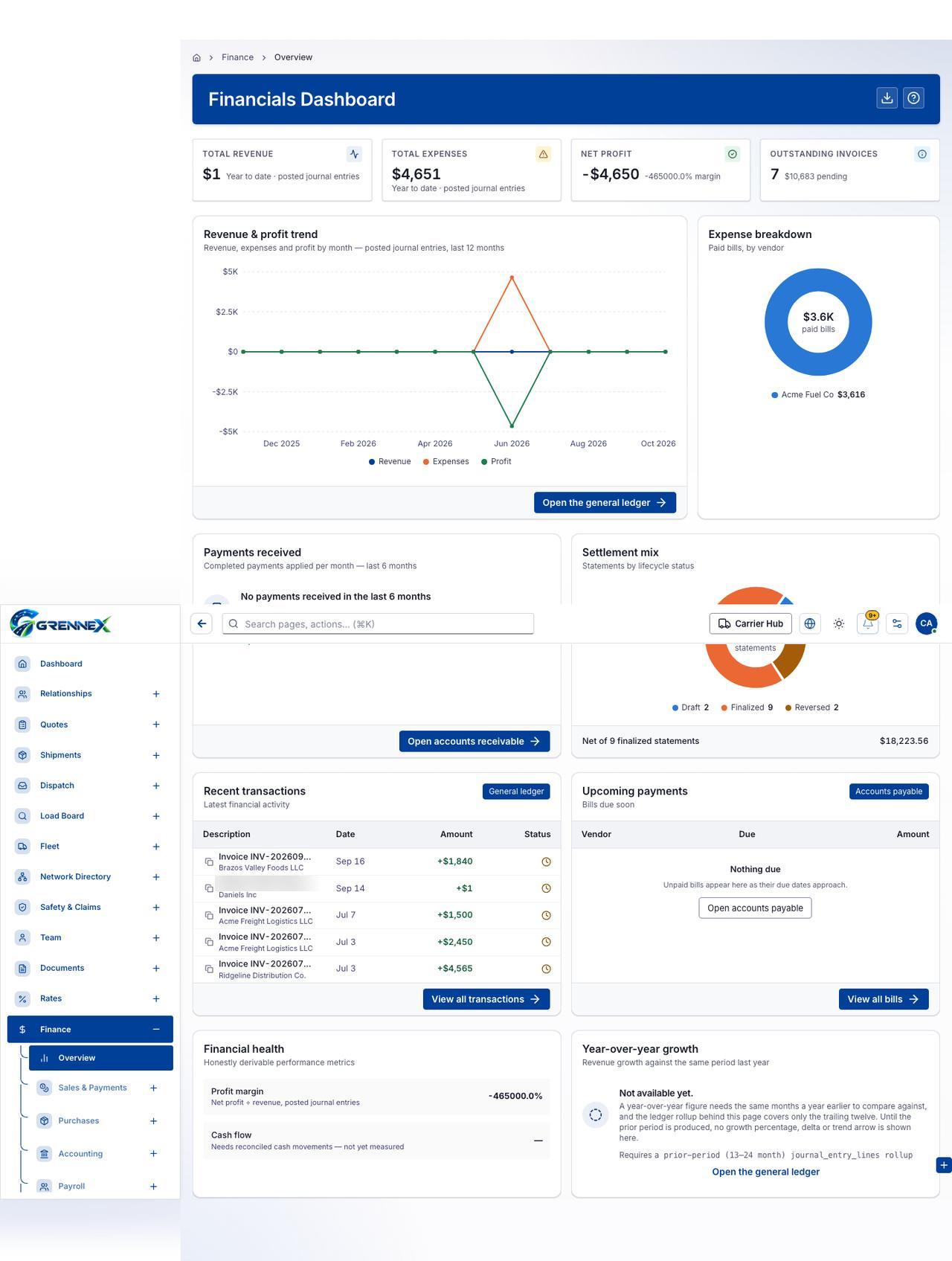Click the General ledger badge in Recent transactions
Screen dimensions: 952x1261
(x=516, y=792)
